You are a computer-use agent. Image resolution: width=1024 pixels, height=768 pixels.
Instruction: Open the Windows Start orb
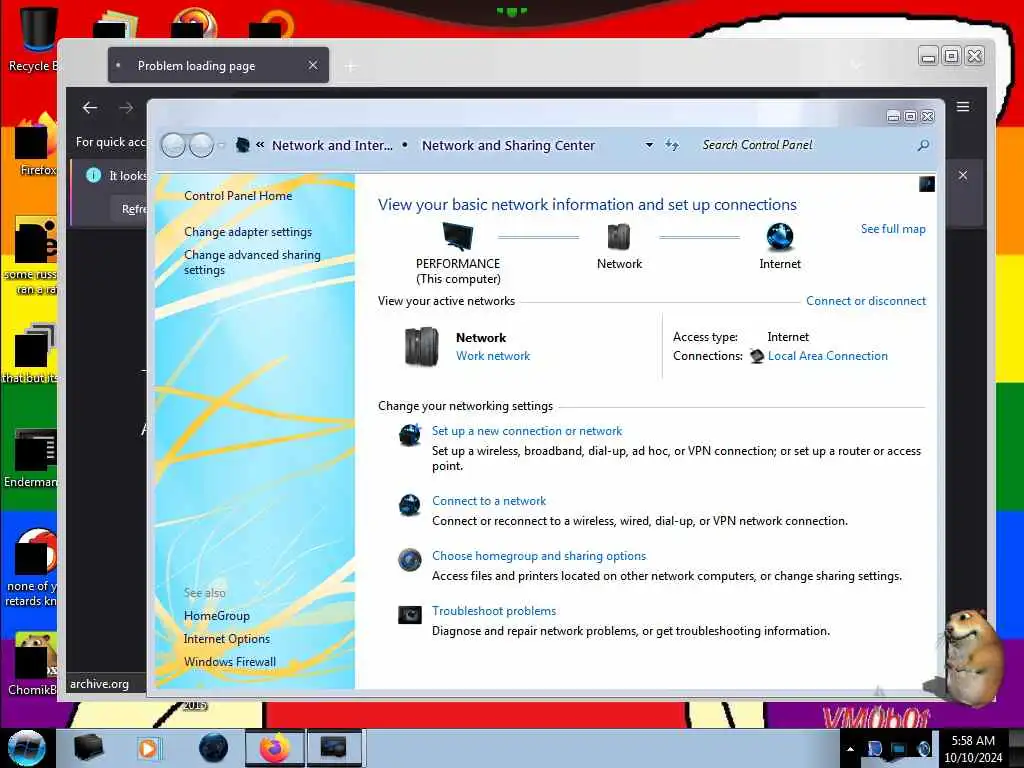click(27, 748)
